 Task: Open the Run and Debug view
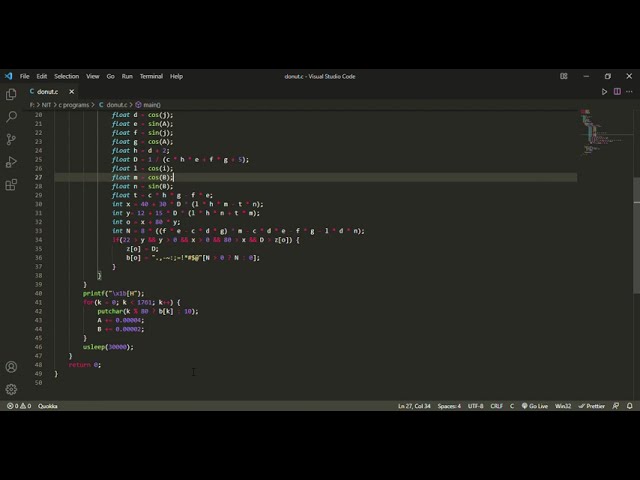(11, 162)
